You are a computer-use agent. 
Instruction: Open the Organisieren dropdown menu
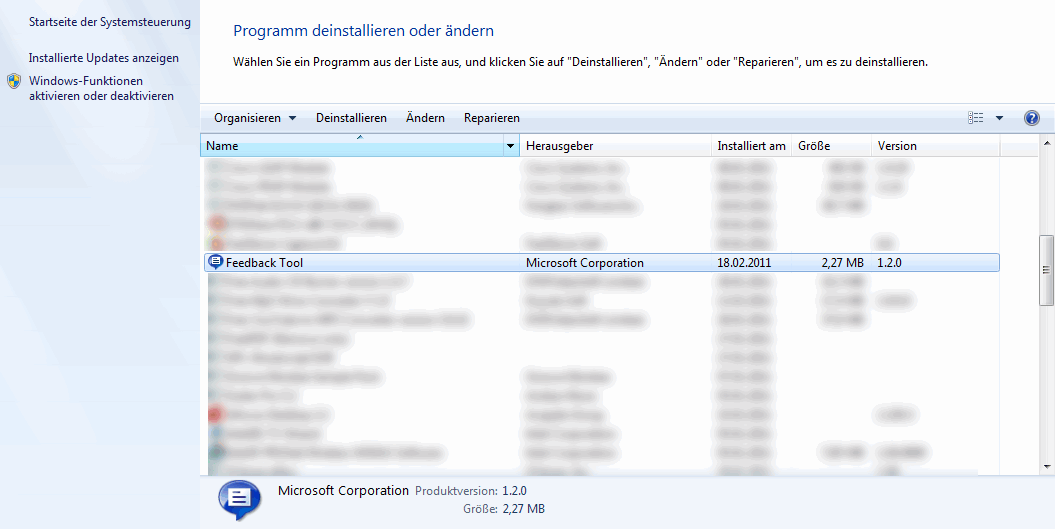pyautogui.click(x=255, y=118)
